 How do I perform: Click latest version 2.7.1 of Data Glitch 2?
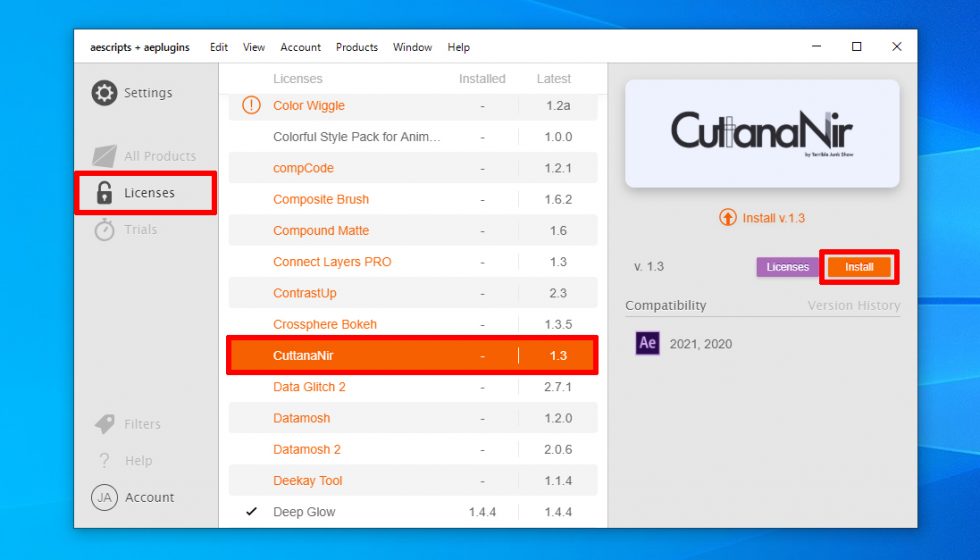pos(558,387)
